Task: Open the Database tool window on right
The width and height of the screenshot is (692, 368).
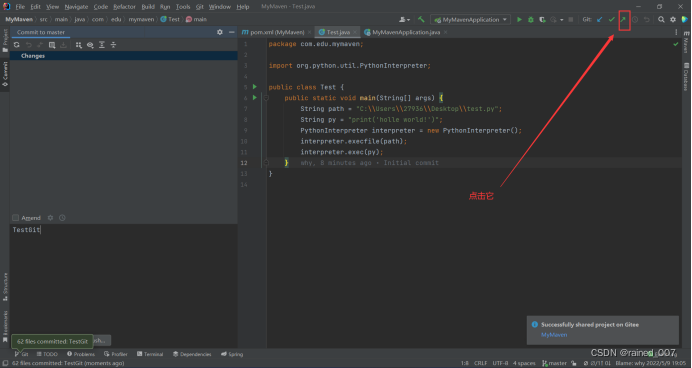Action: (686, 76)
